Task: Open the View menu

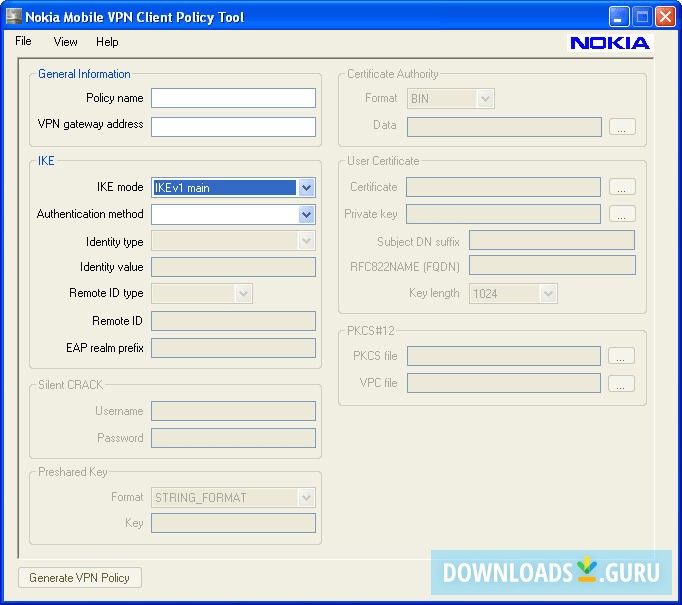Action: pos(65,42)
